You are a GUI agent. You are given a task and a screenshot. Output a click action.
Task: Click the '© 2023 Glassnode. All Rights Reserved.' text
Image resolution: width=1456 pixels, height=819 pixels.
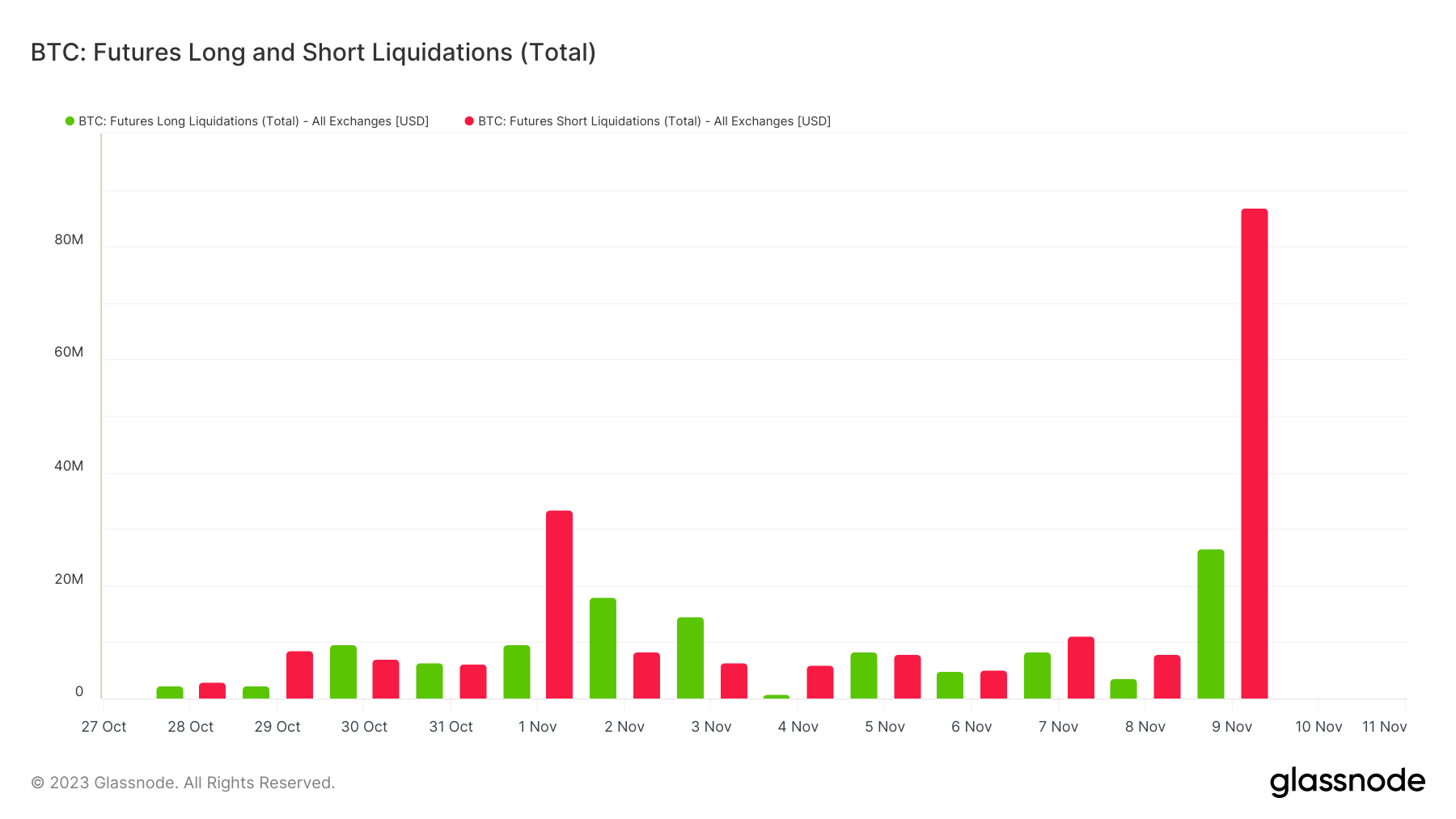point(183,783)
